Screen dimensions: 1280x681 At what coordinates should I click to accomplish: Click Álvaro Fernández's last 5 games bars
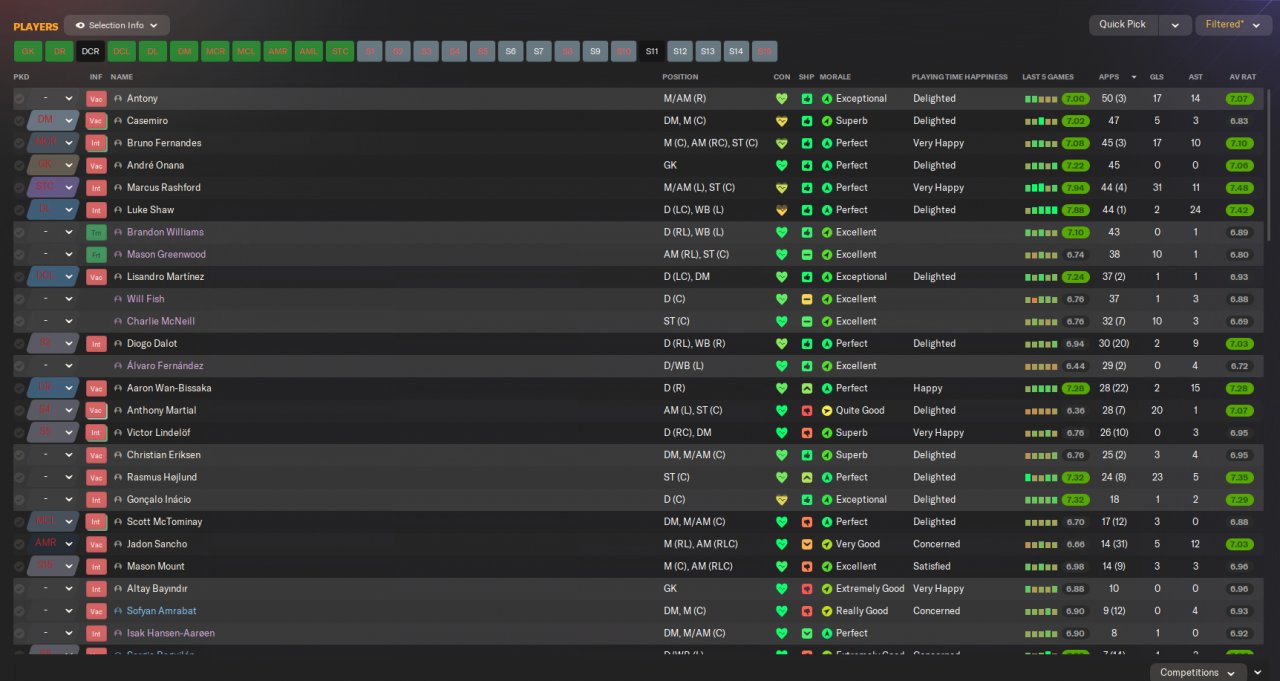tap(1040, 366)
